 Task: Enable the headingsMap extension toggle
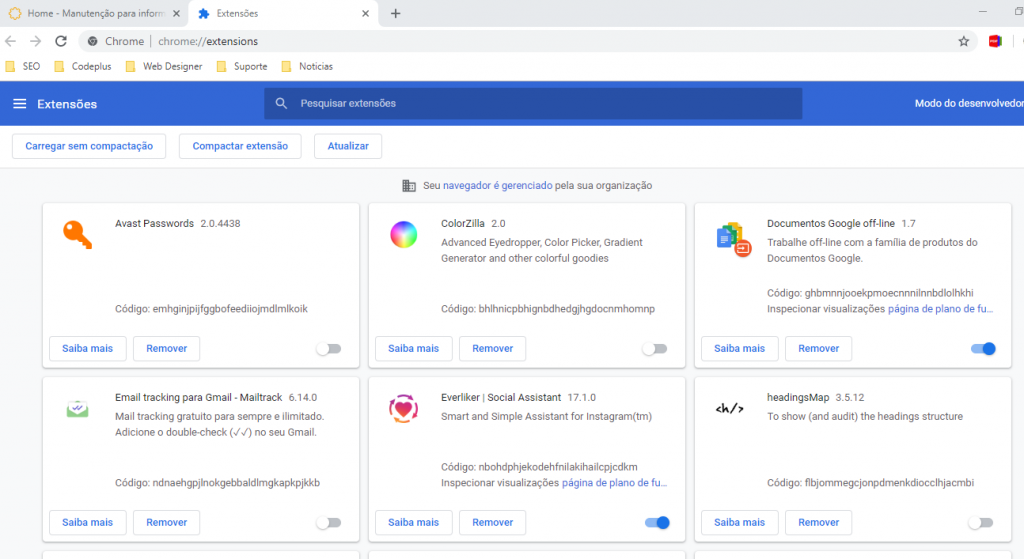click(981, 522)
